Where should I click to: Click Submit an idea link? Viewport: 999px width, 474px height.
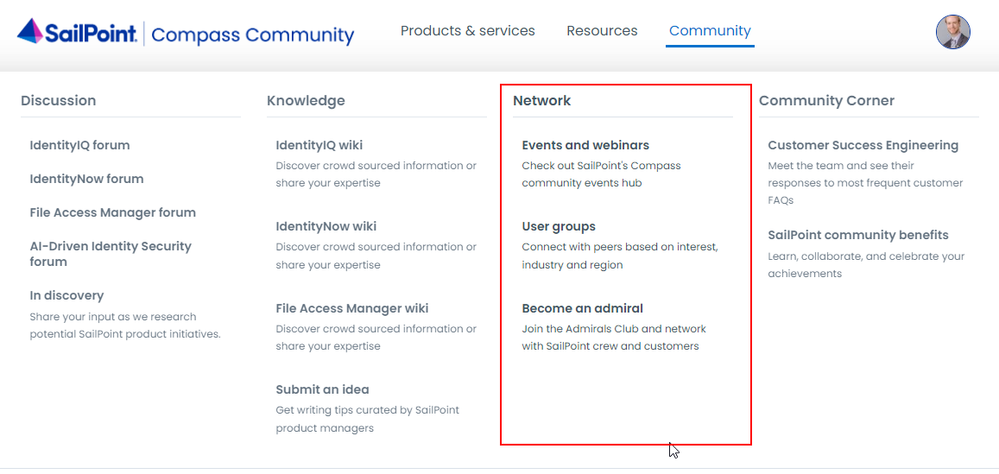322,389
